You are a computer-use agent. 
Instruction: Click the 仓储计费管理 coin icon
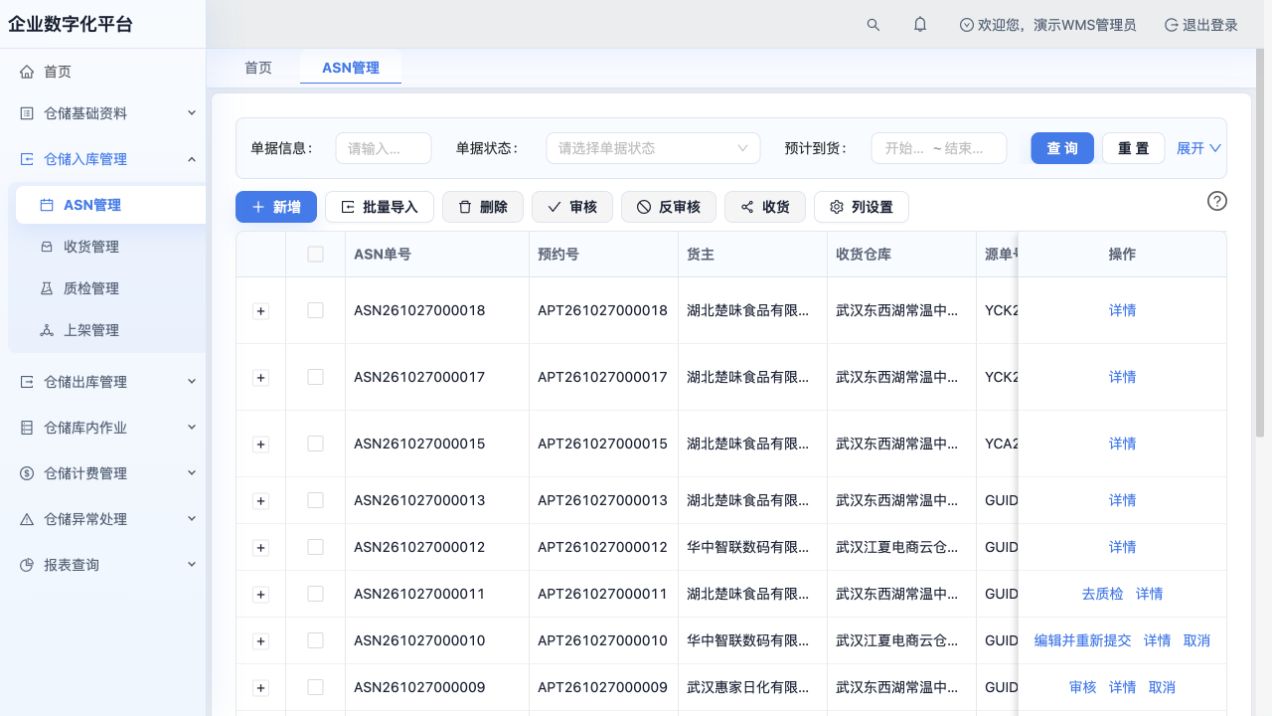pos(27,474)
